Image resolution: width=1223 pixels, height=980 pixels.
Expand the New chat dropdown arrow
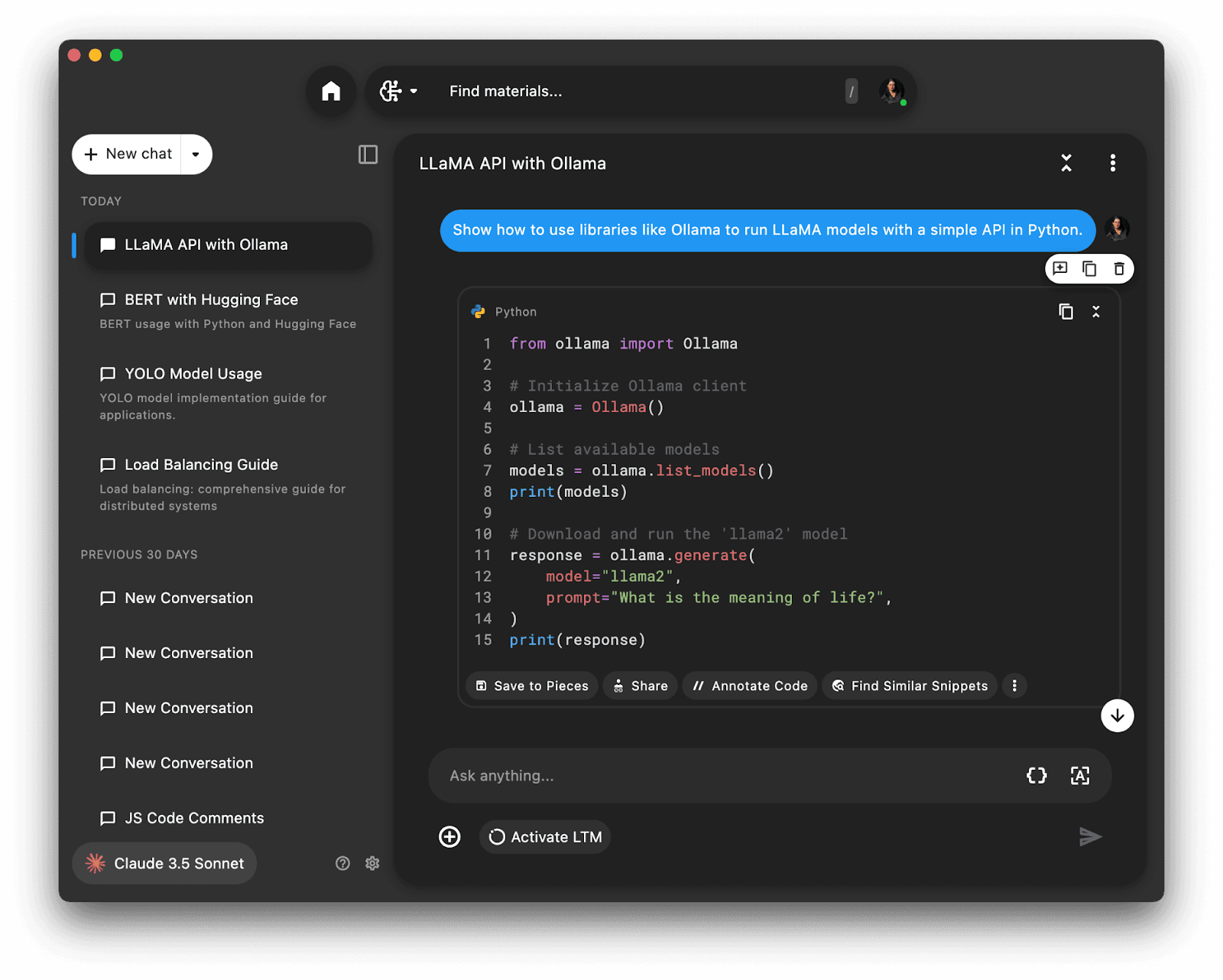[196, 154]
